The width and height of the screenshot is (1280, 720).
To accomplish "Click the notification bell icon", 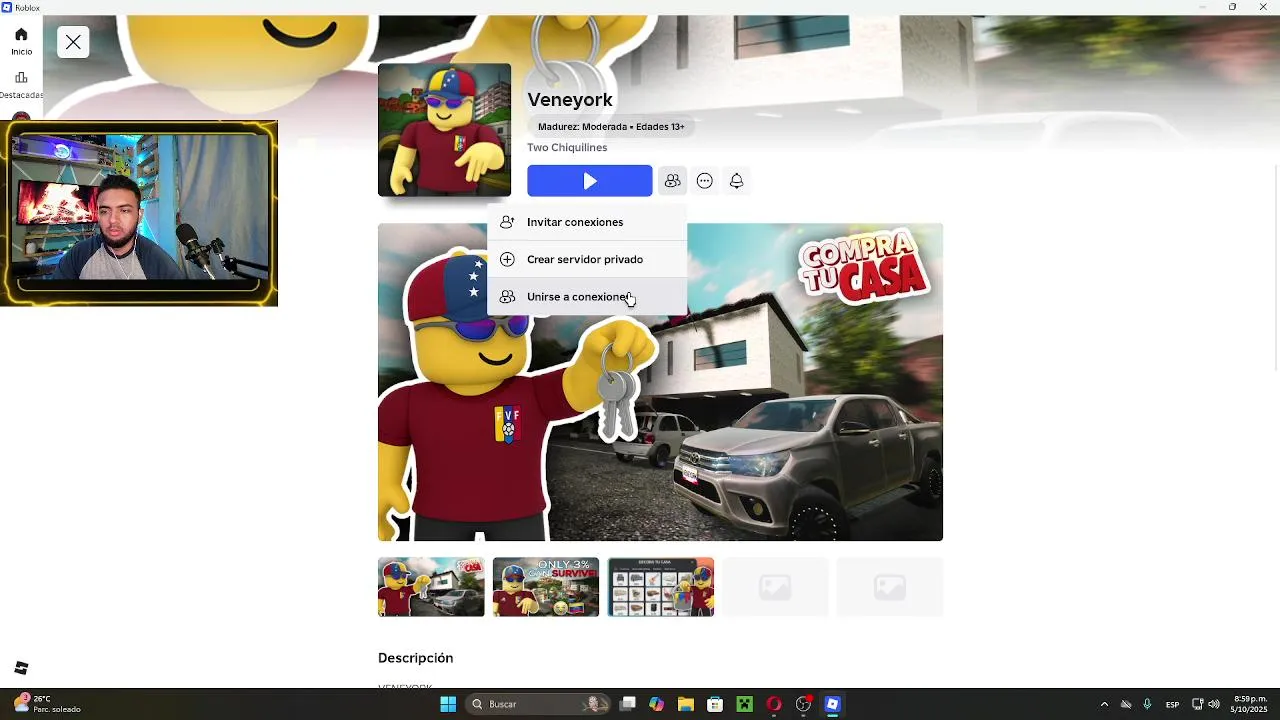I will 736,181.
